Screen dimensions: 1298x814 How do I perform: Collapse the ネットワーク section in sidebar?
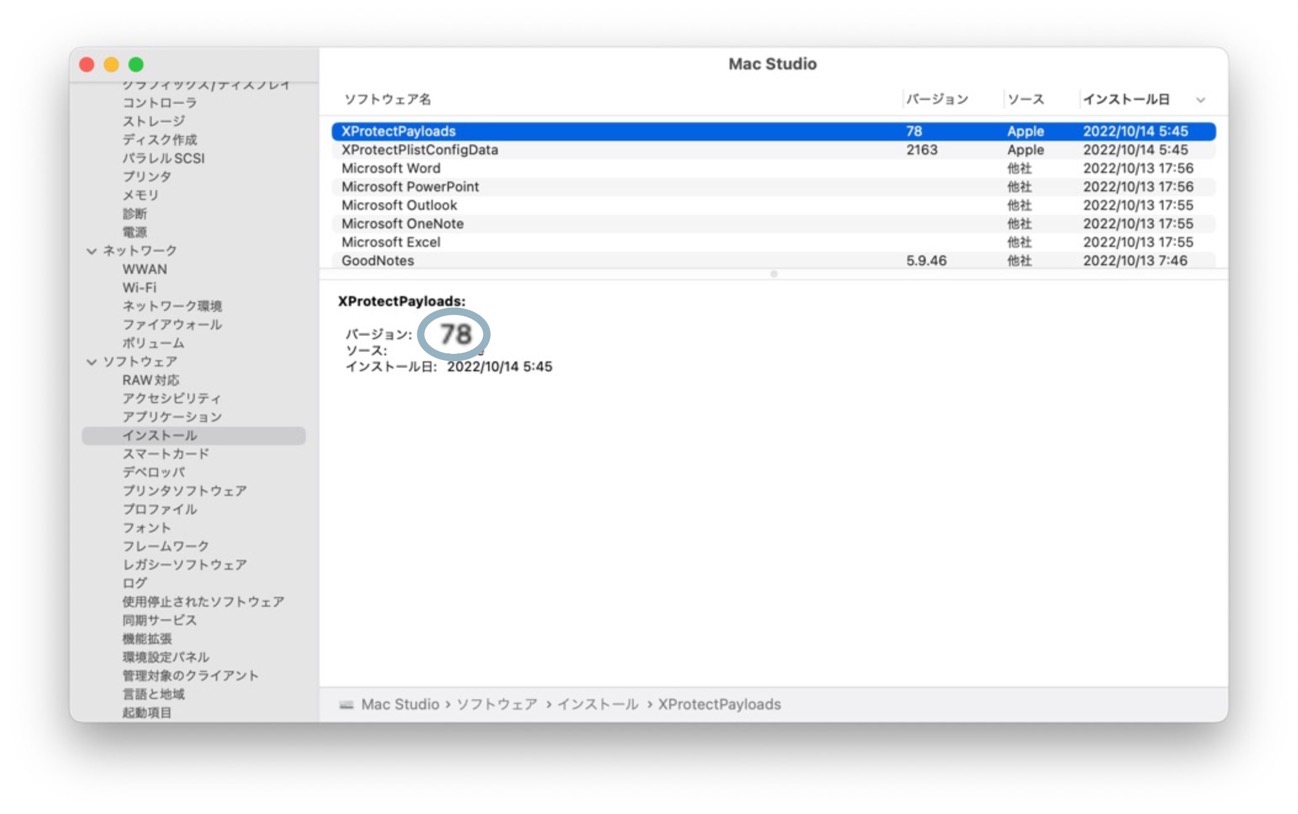(x=92, y=251)
